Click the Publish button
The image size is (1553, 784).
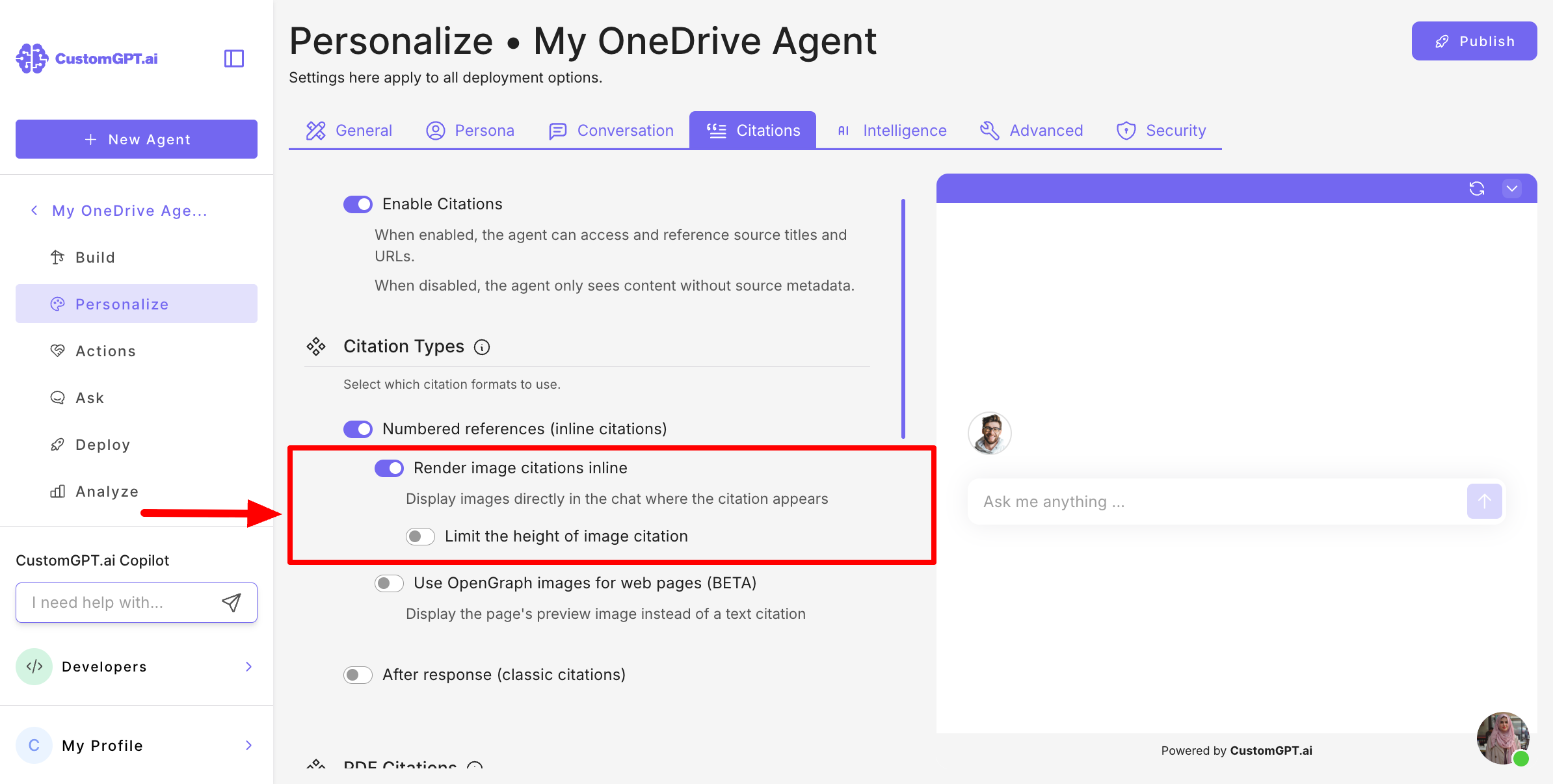pyautogui.click(x=1474, y=41)
